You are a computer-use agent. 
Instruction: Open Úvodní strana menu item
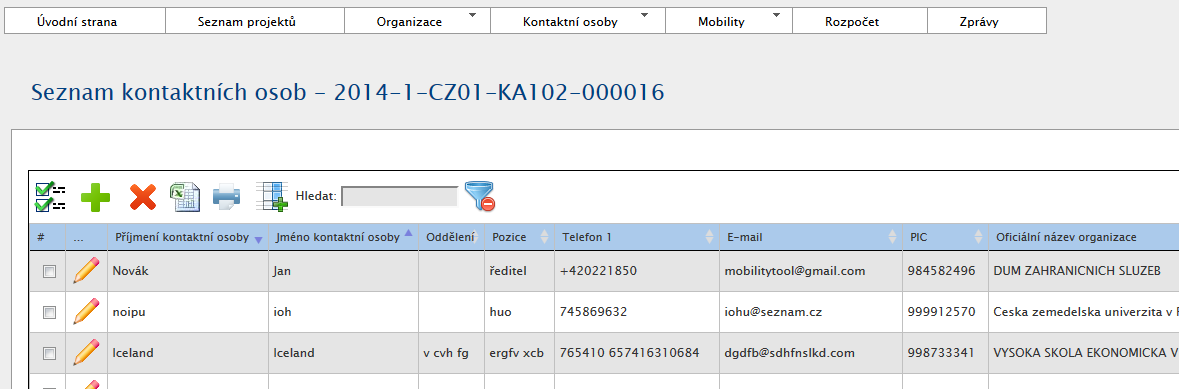tap(84, 21)
